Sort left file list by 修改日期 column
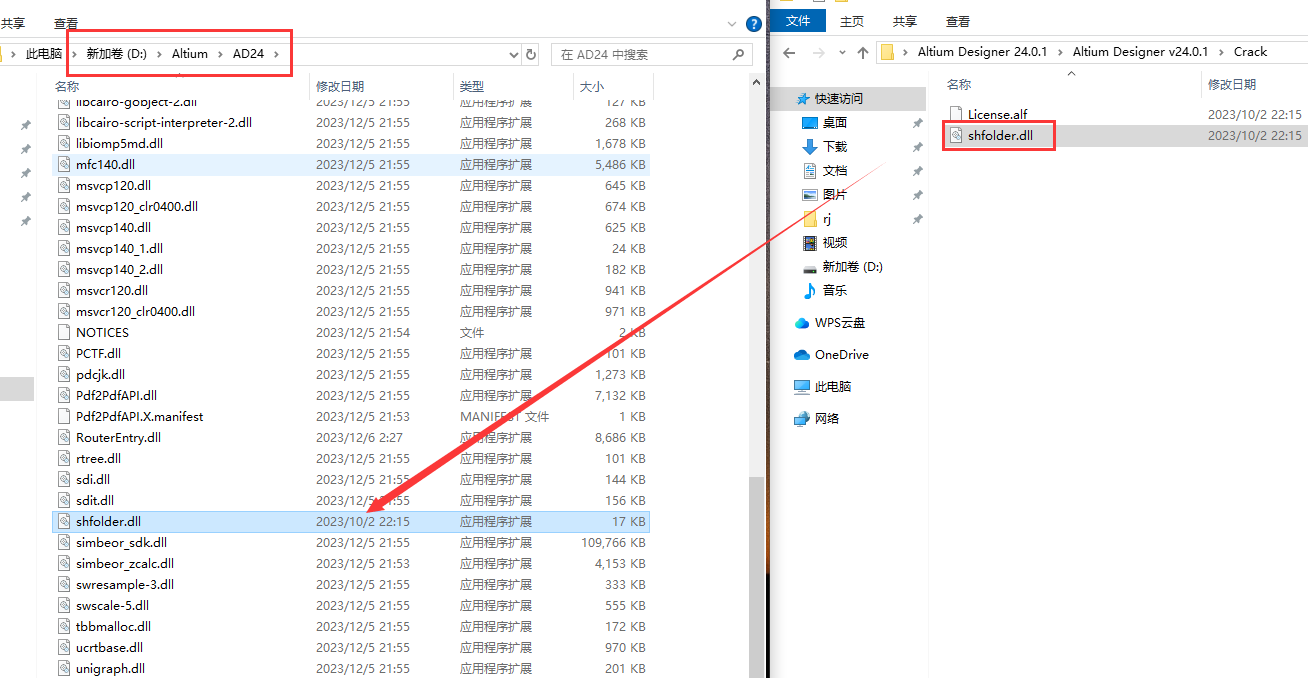This screenshot has height=678, width=1308. pos(340,87)
